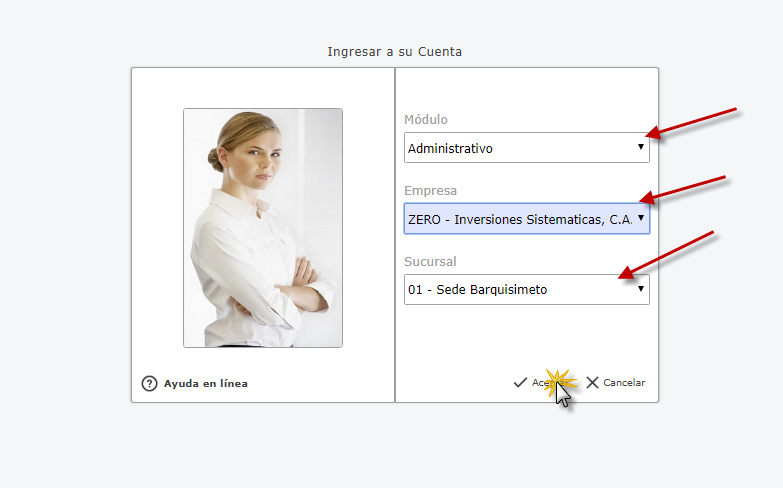783x488 pixels.
Task: Click the Ingresar a su Cuenta title
Action: (394, 51)
